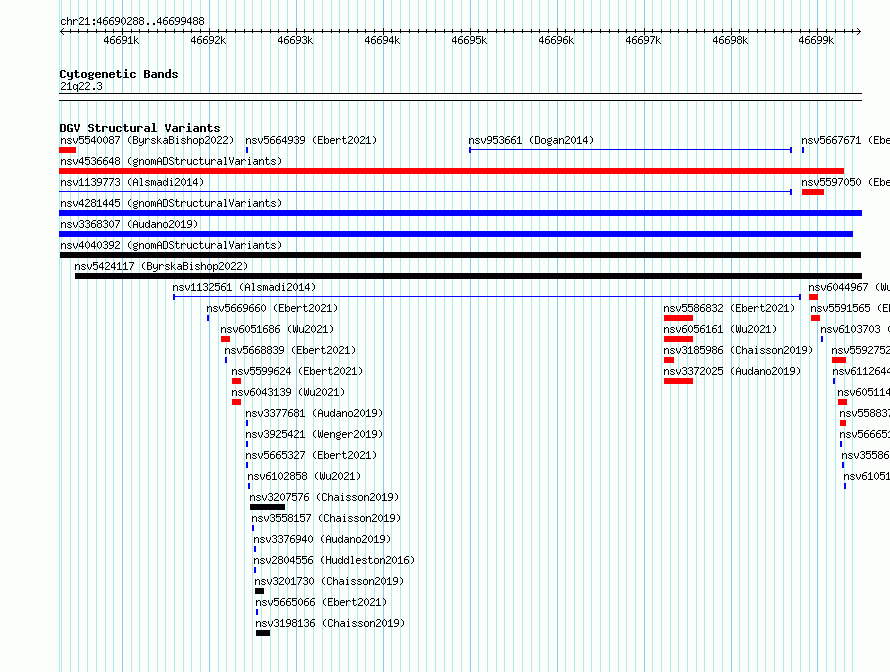Click the black bar under nsv3198136
The image size is (890, 672).
[x=263, y=633]
